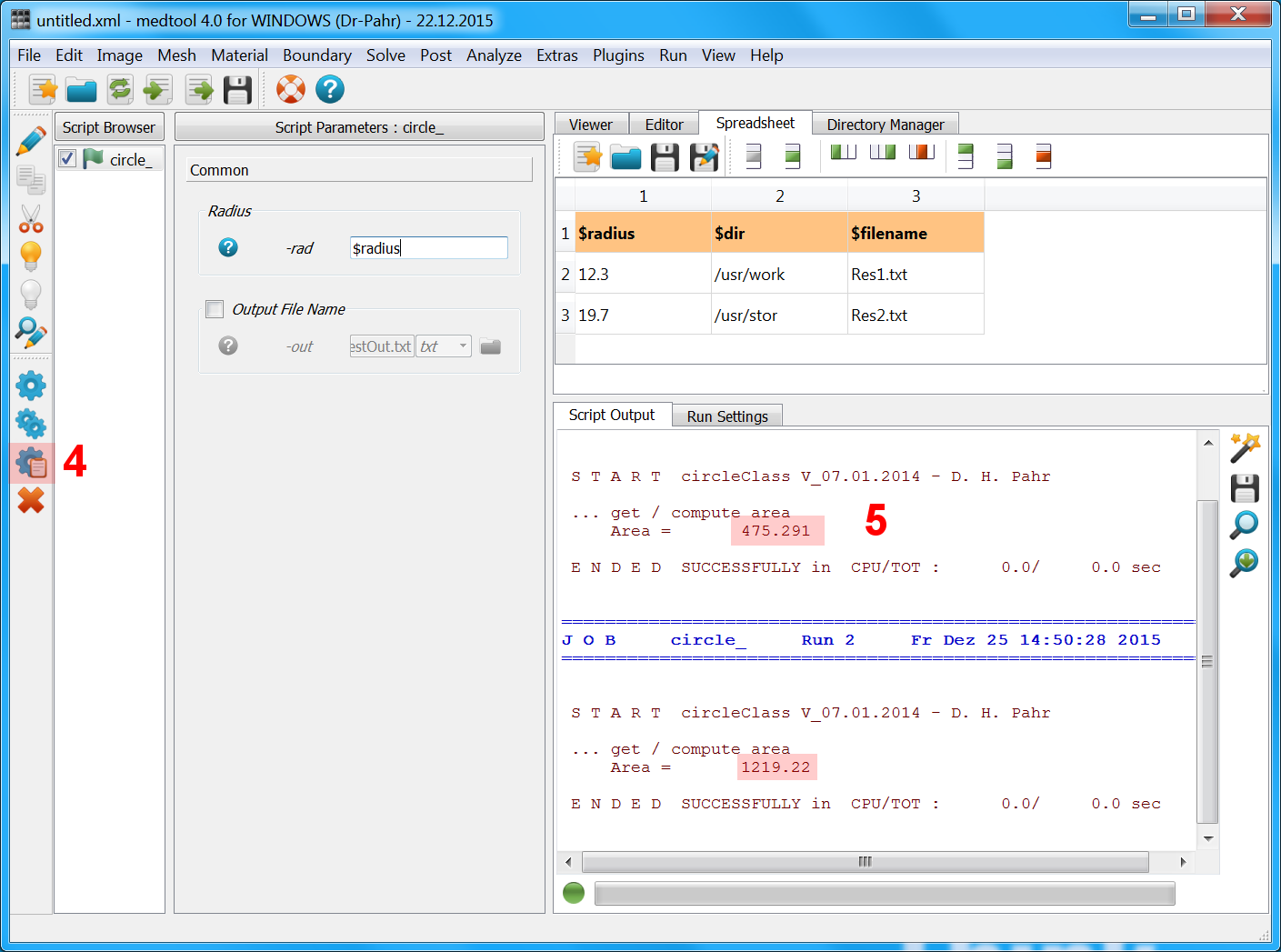Screen dimensions: 1281x952
Task: Switch to the Viewer tab
Action: (x=591, y=125)
